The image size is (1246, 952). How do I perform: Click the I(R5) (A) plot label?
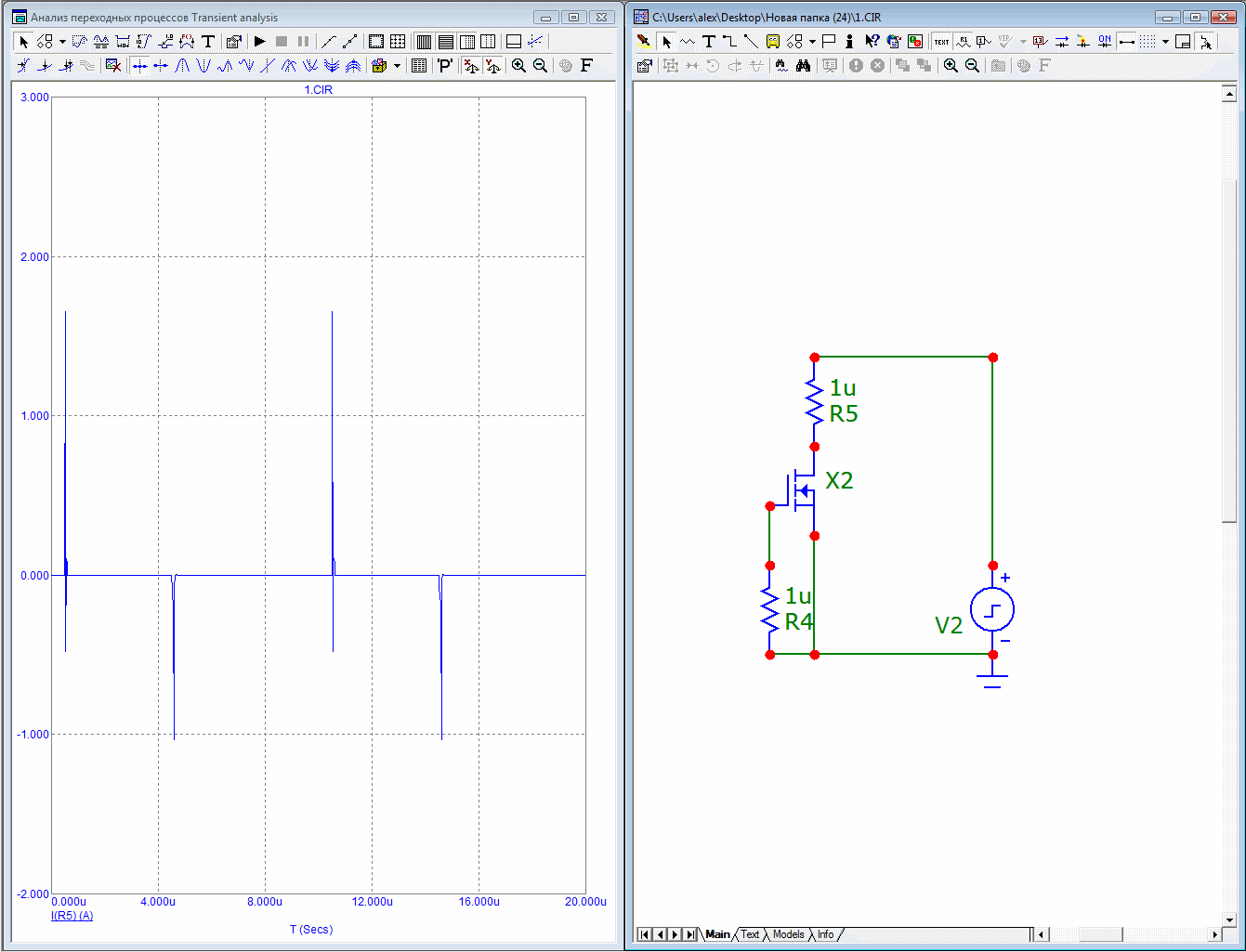pos(72,916)
